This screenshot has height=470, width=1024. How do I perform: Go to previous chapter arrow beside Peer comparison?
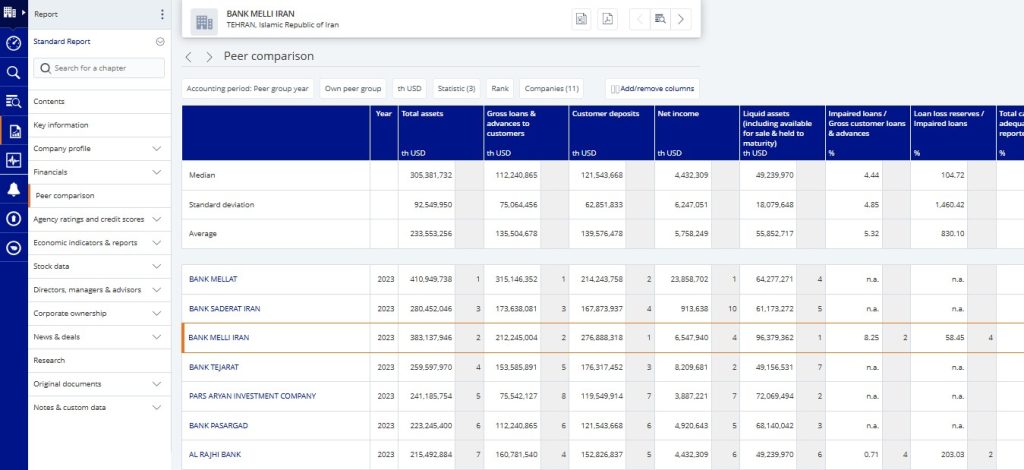click(188, 57)
